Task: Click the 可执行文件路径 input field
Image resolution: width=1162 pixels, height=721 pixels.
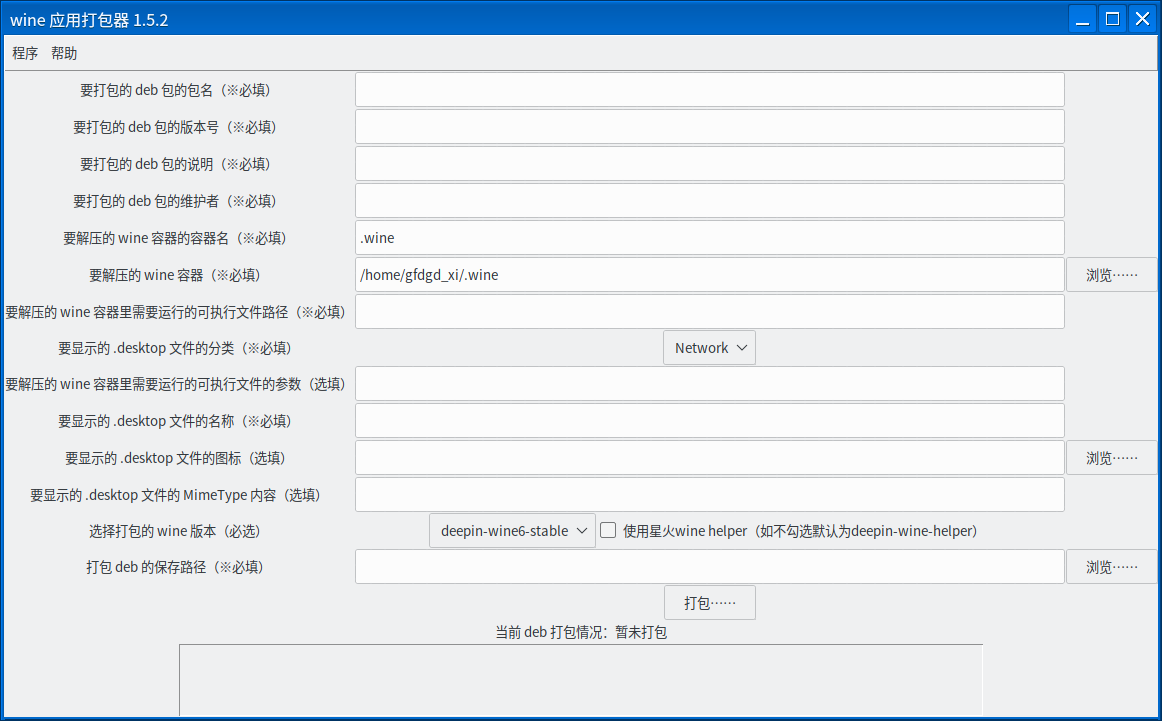Action: (x=709, y=311)
